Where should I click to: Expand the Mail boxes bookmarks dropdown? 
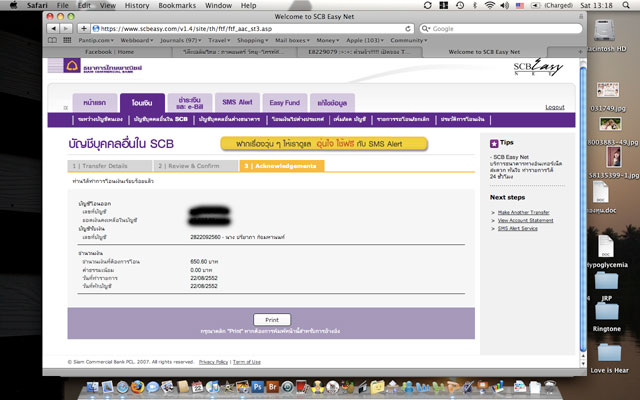click(x=292, y=40)
